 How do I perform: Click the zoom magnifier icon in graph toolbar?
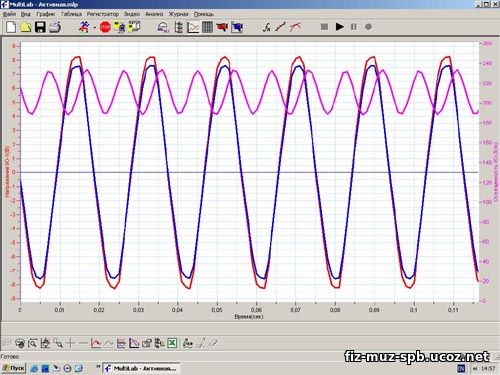coord(32,343)
